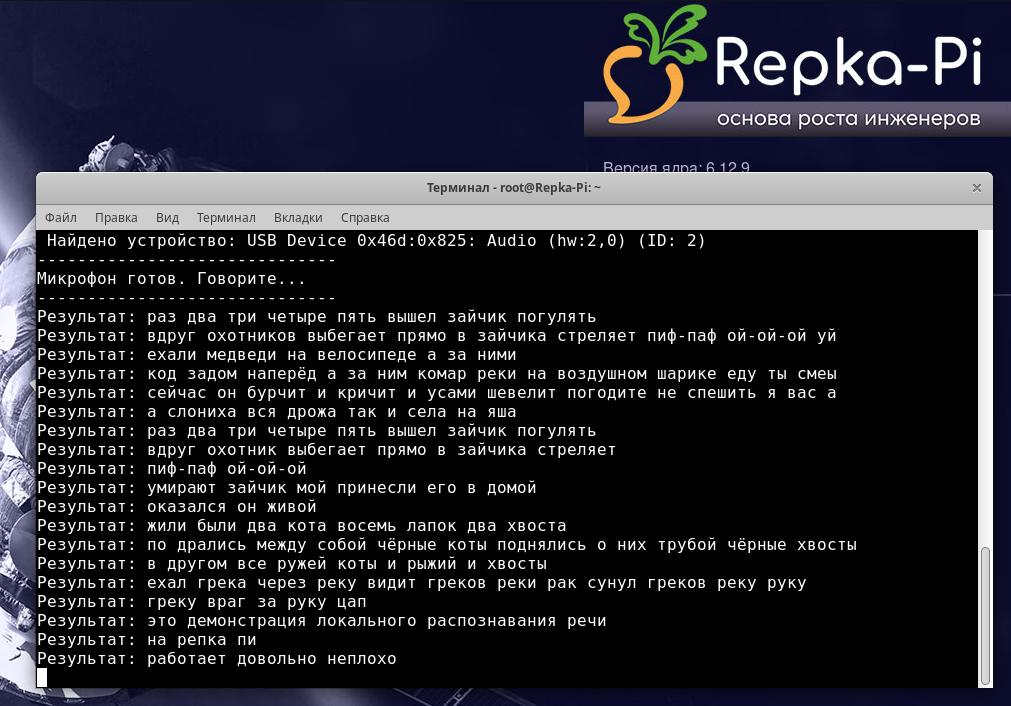Screen dimensions: 1011x706
Task: Open the Терминал menu in menu bar
Action: coord(226,217)
